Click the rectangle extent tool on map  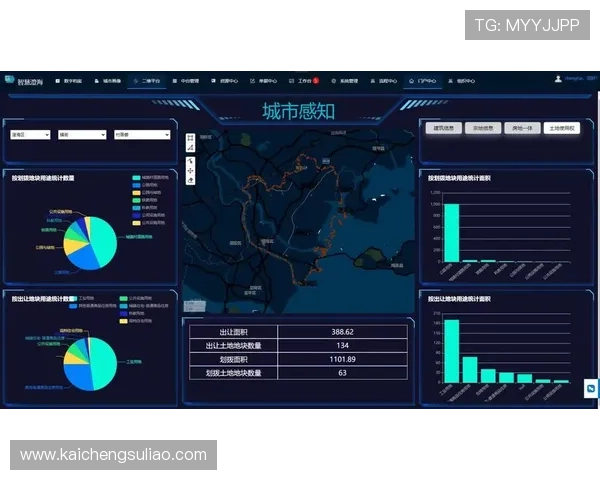coord(190,137)
